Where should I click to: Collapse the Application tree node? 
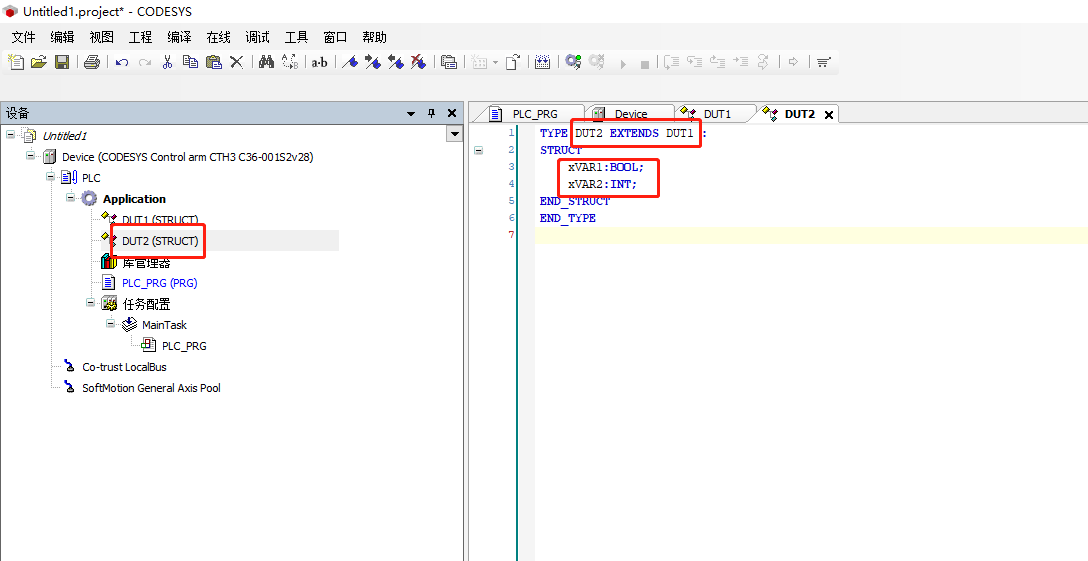click(71, 198)
